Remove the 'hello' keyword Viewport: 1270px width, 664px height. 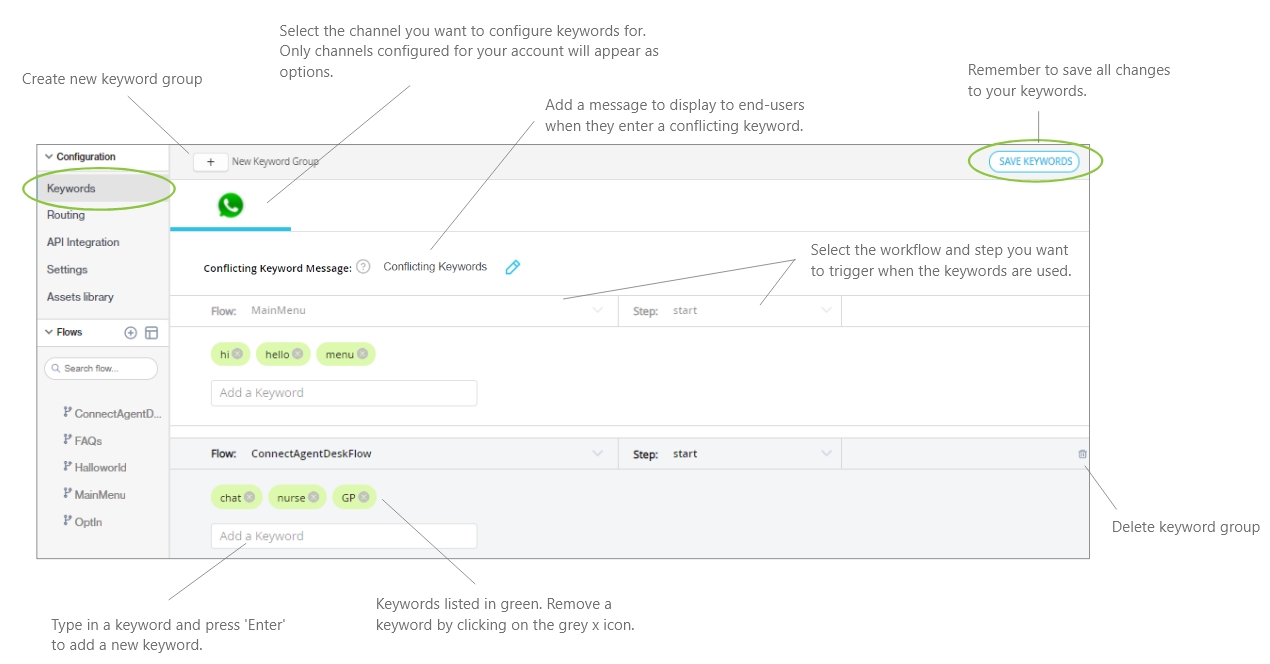298,354
